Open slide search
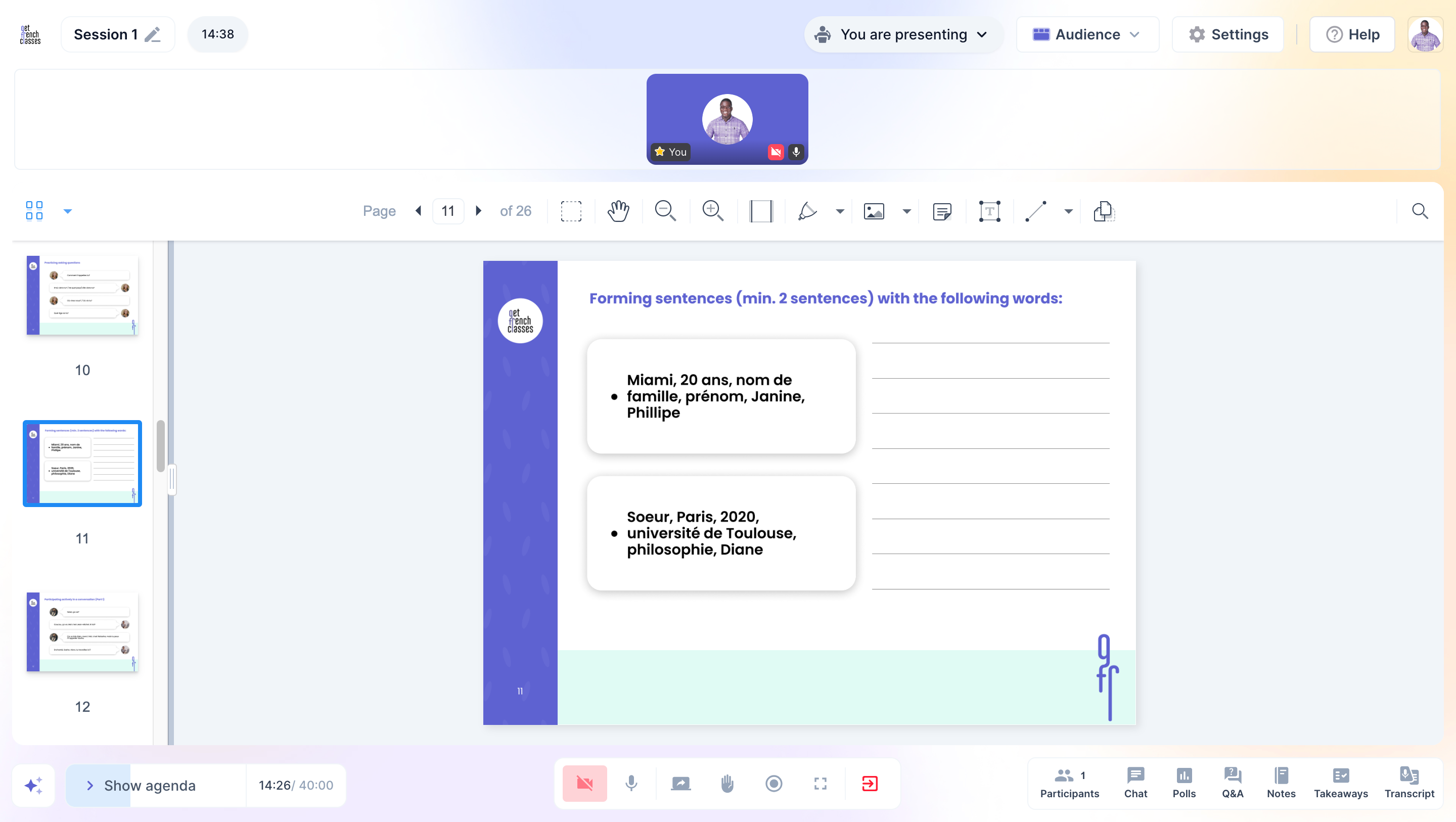Viewport: 1456px width, 822px height. pyautogui.click(x=1420, y=211)
